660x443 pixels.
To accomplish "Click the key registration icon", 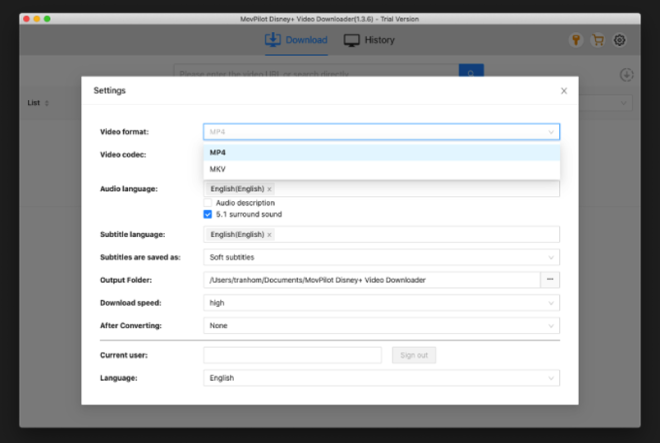I will [x=576, y=40].
